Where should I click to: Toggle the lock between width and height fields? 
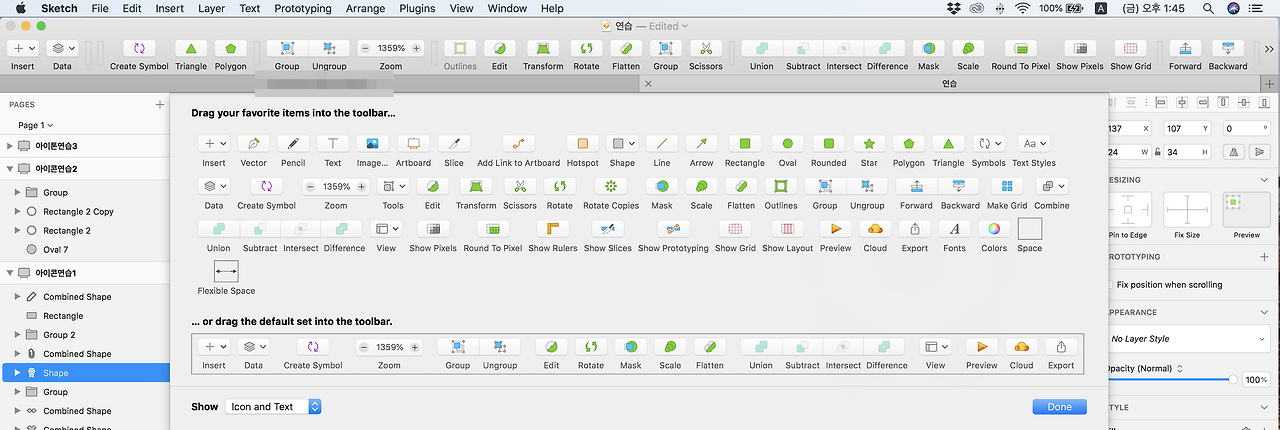coord(1157,151)
